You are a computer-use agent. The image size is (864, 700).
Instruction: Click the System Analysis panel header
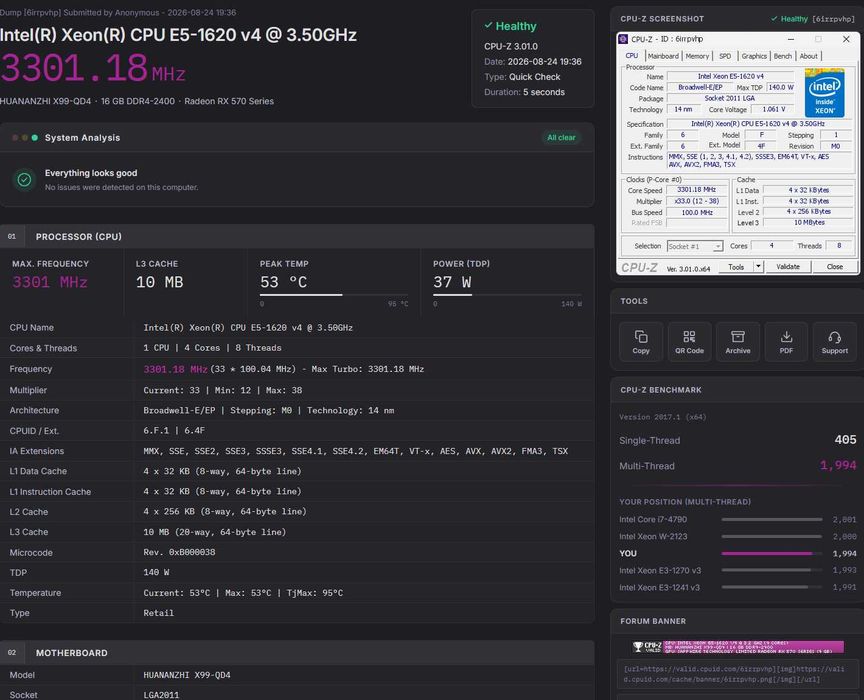click(x=297, y=138)
